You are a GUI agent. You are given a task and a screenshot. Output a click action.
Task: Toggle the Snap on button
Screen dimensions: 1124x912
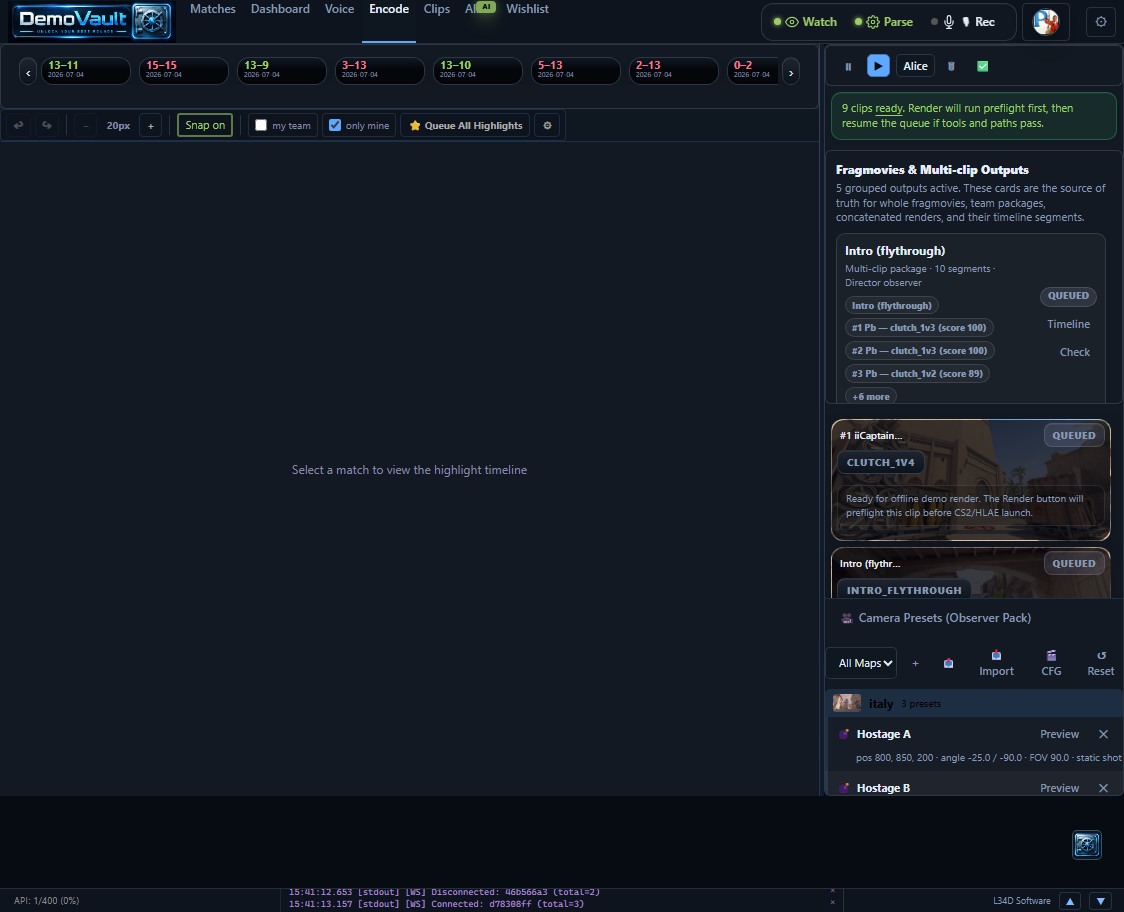click(x=205, y=125)
